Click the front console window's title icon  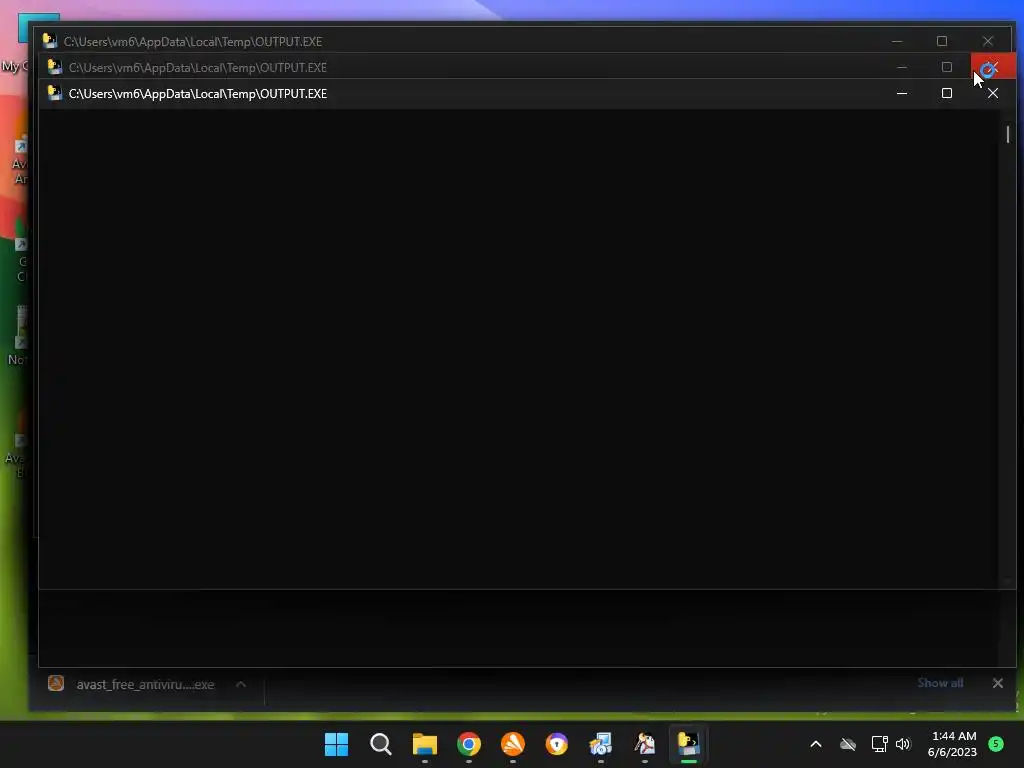55,93
